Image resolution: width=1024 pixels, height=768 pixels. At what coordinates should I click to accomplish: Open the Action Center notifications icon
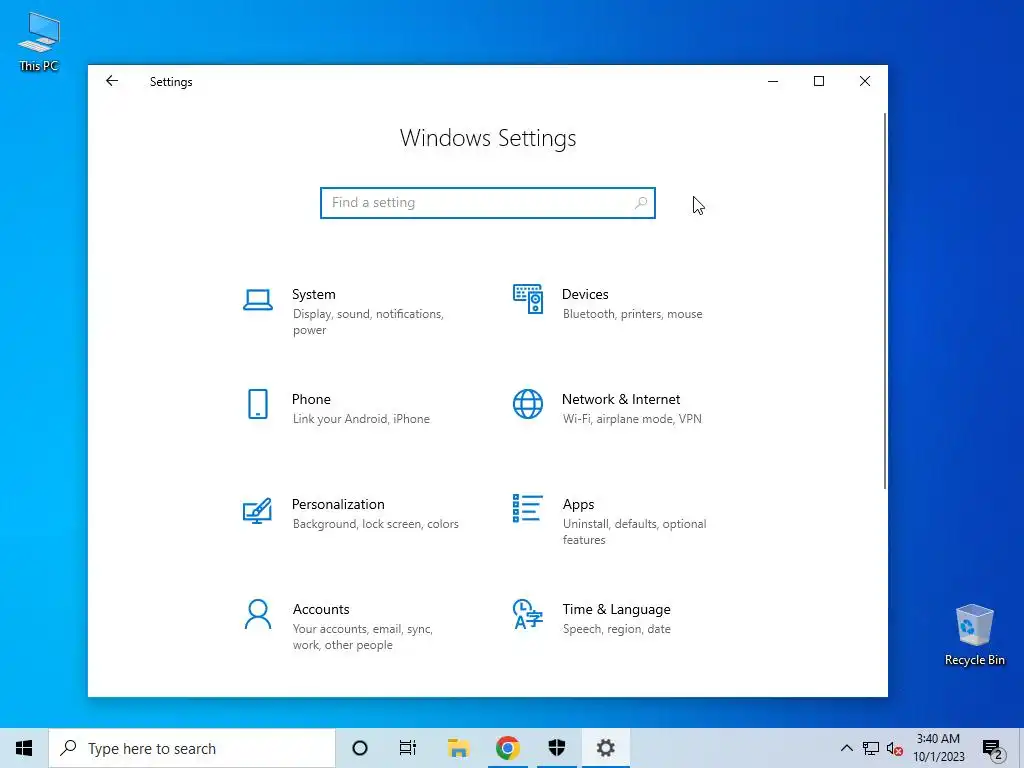[993, 749]
